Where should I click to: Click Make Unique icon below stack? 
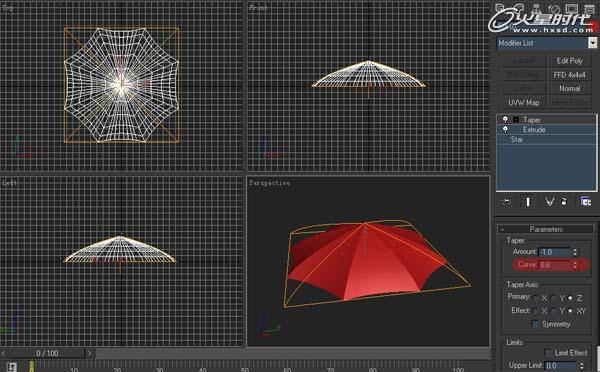[549, 202]
